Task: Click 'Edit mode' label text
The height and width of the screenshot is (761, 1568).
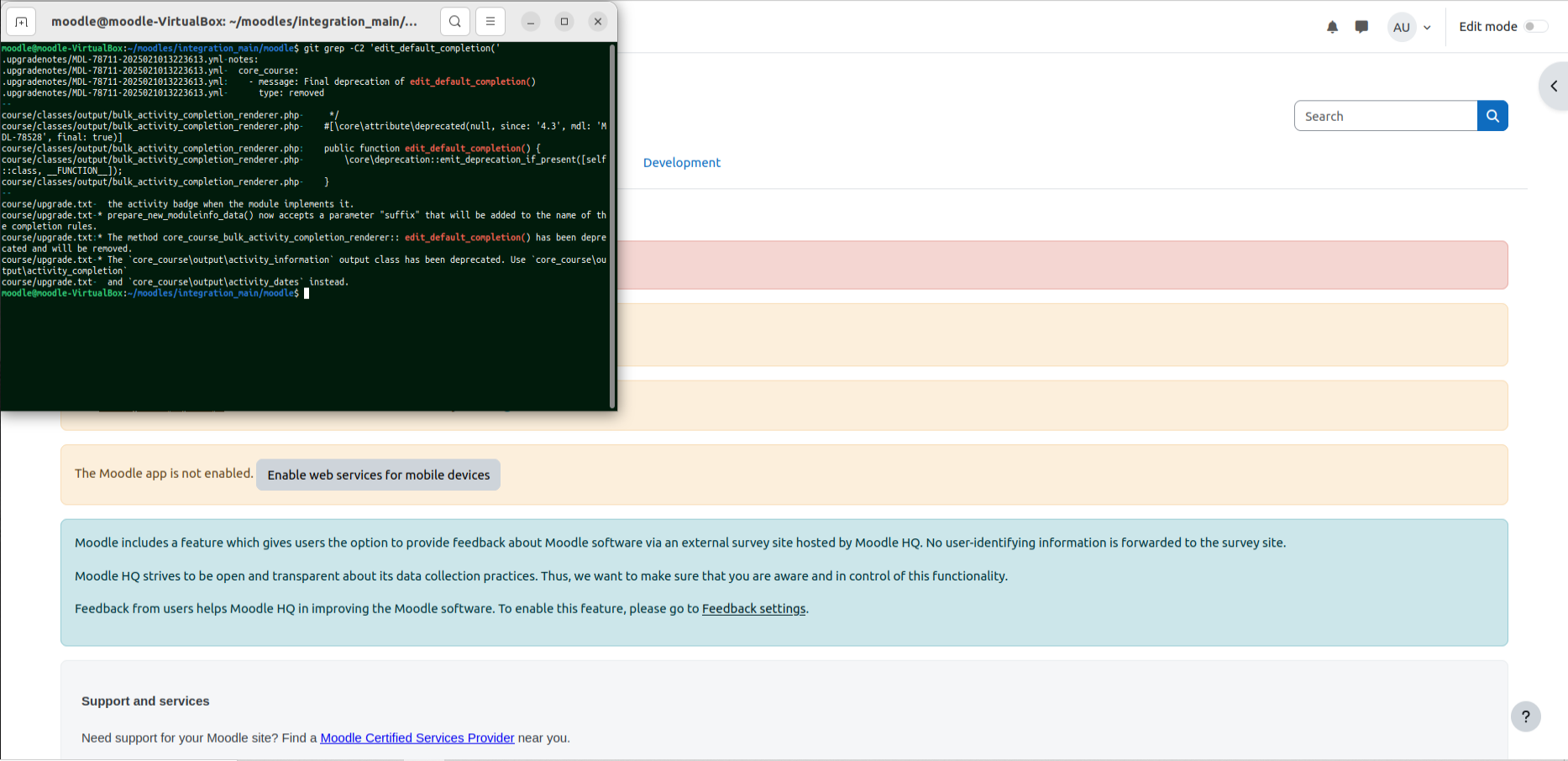Action: point(1487,27)
